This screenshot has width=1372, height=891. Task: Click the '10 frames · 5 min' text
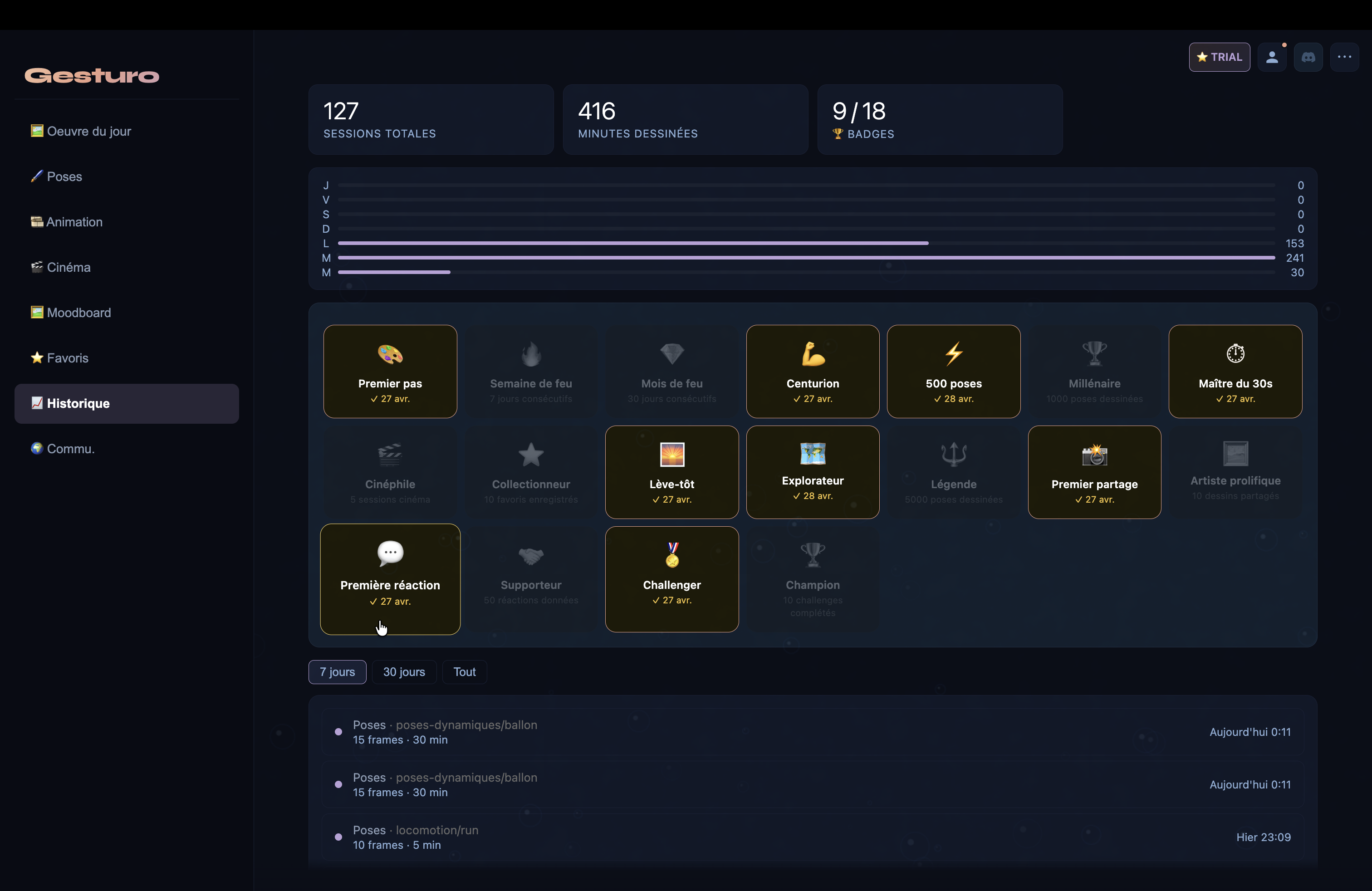pos(397,845)
